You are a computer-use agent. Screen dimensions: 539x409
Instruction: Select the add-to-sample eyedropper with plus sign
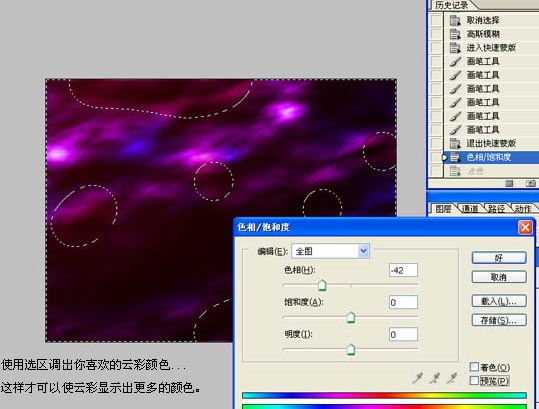pyautogui.click(x=434, y=378)
